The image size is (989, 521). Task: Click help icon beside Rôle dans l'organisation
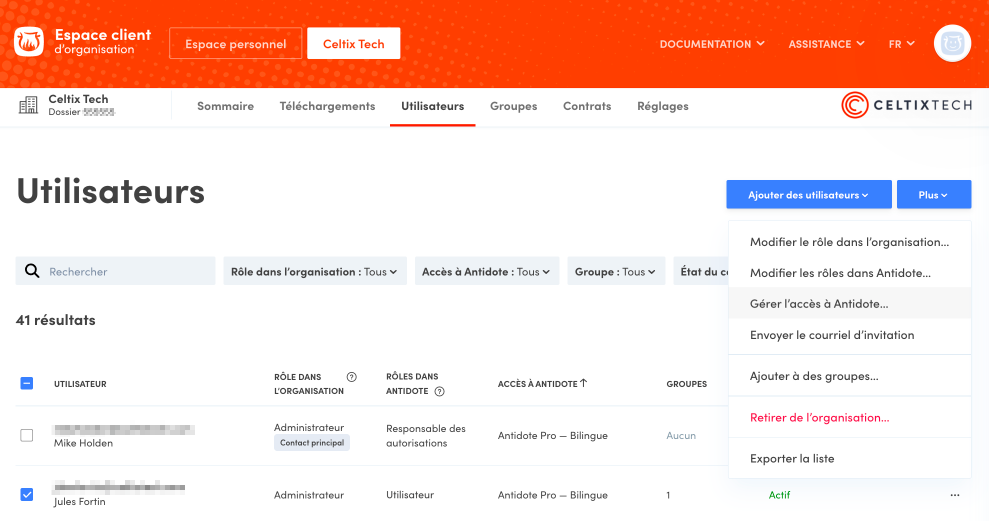click(351, 377)
